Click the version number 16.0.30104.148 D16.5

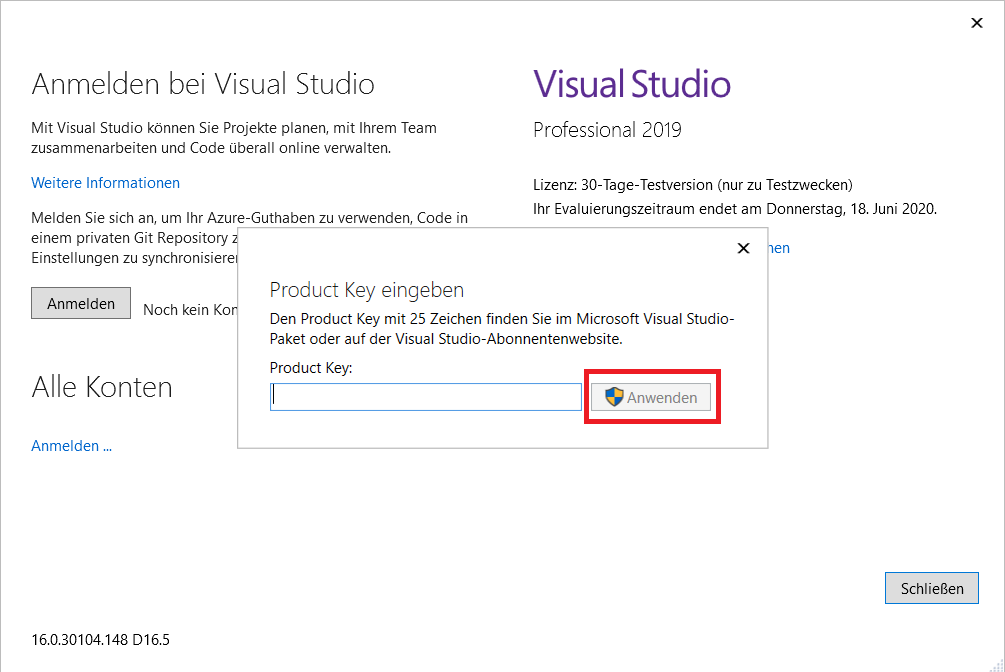click(x=100, y=640)
